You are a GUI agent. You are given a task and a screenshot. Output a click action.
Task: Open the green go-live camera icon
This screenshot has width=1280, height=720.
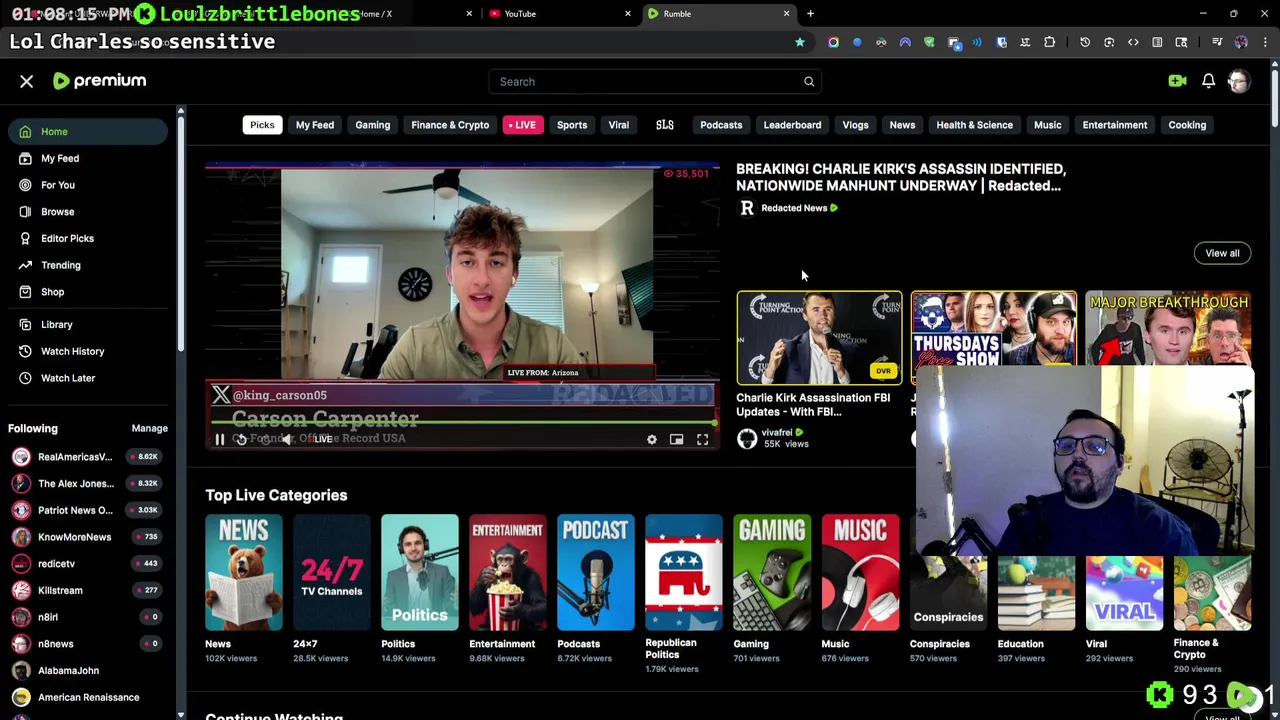click(x=1177, y=81)
